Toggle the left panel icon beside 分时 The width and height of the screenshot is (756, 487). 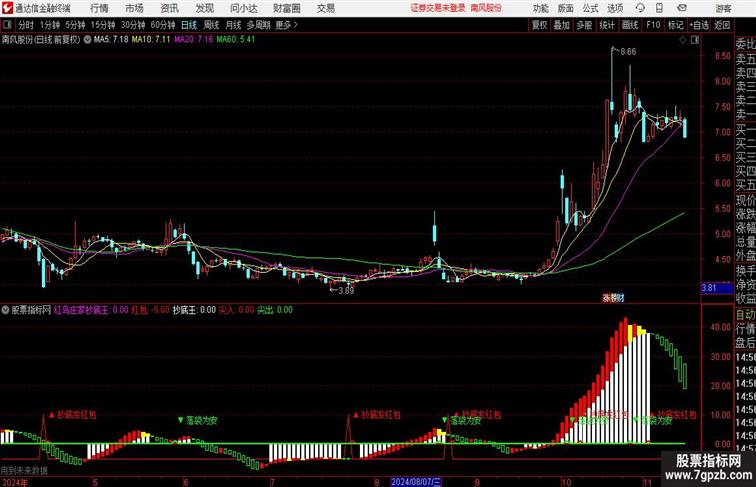pyautogui.click(x=7, y=25)
